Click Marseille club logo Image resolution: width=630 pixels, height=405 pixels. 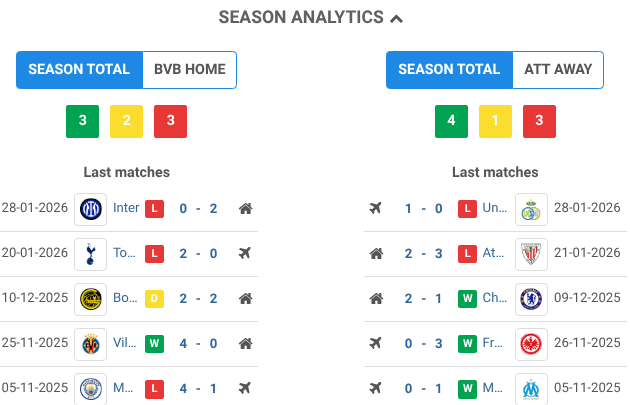[531, 388]
